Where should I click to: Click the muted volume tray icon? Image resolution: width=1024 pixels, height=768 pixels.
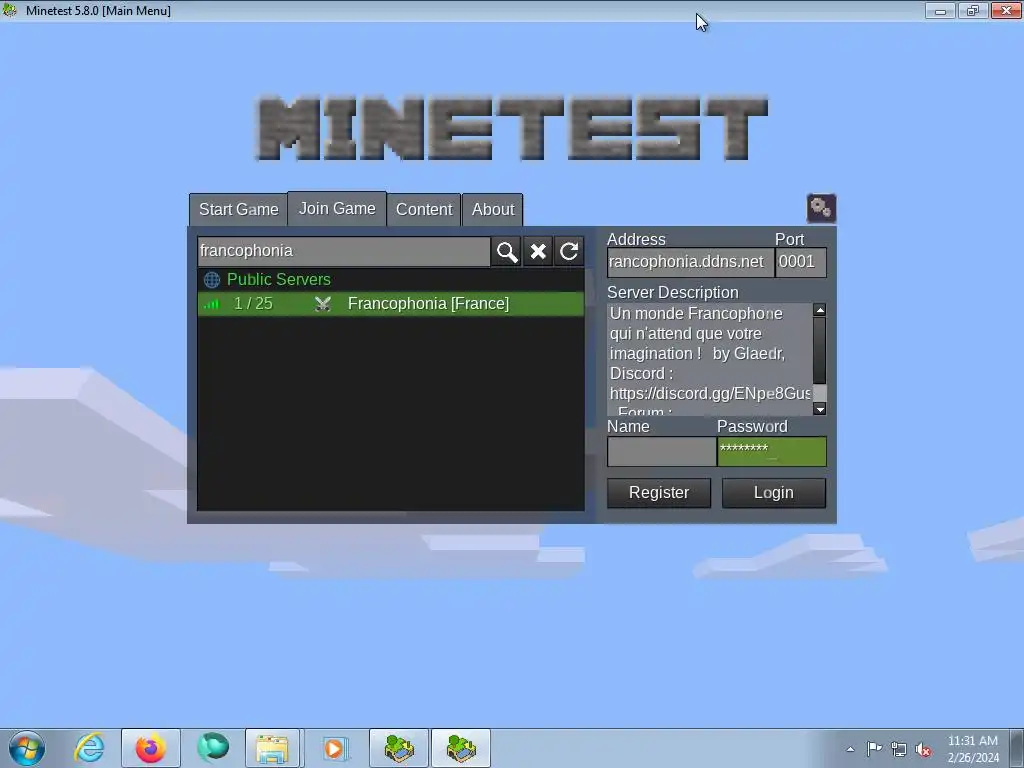tap(923, 749)
